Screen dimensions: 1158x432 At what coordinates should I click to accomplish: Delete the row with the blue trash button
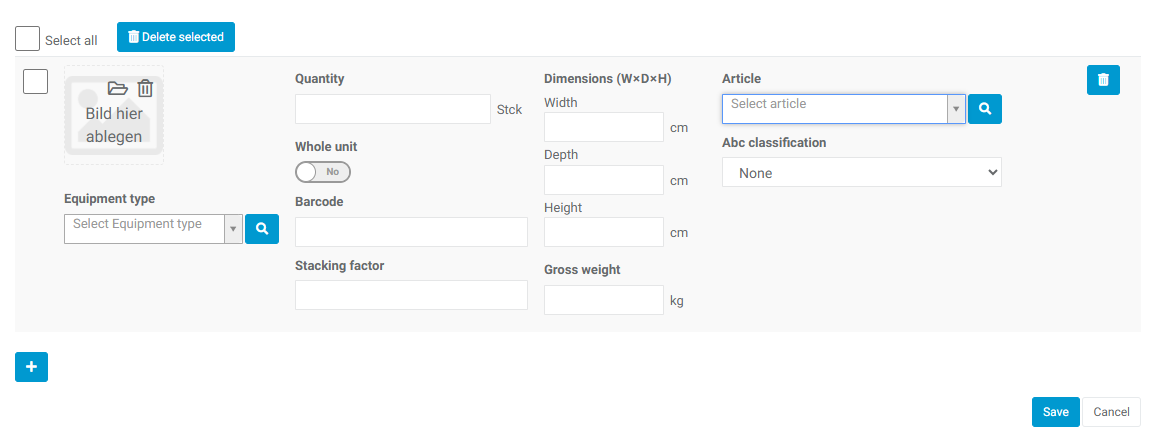[x=1103, y=80]
